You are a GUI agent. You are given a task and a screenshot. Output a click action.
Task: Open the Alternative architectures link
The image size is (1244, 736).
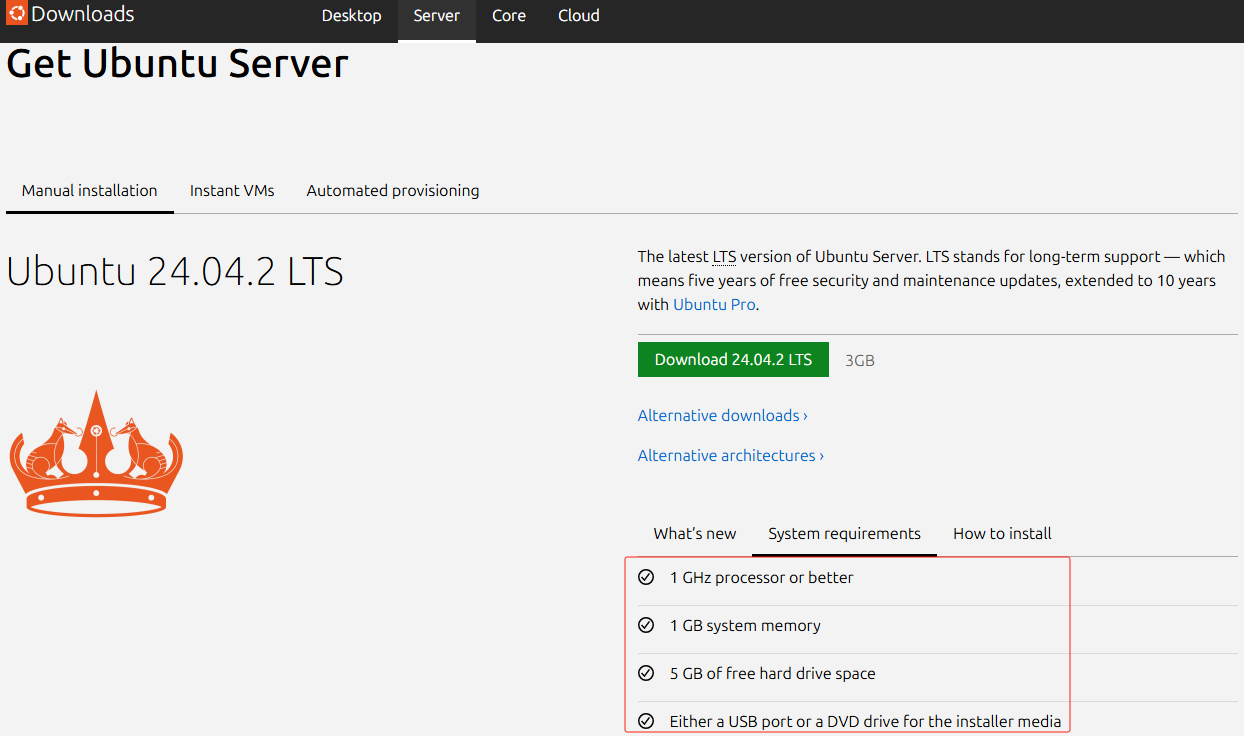tap(731, 455)
